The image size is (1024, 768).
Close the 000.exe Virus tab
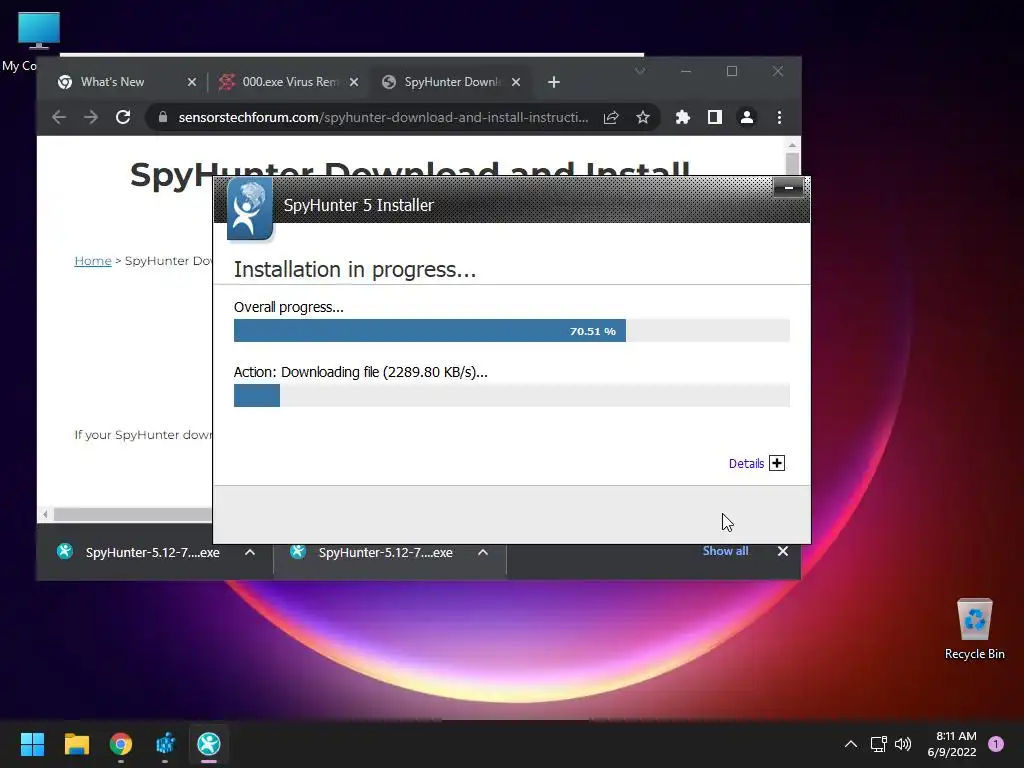[x=353, y=82]
